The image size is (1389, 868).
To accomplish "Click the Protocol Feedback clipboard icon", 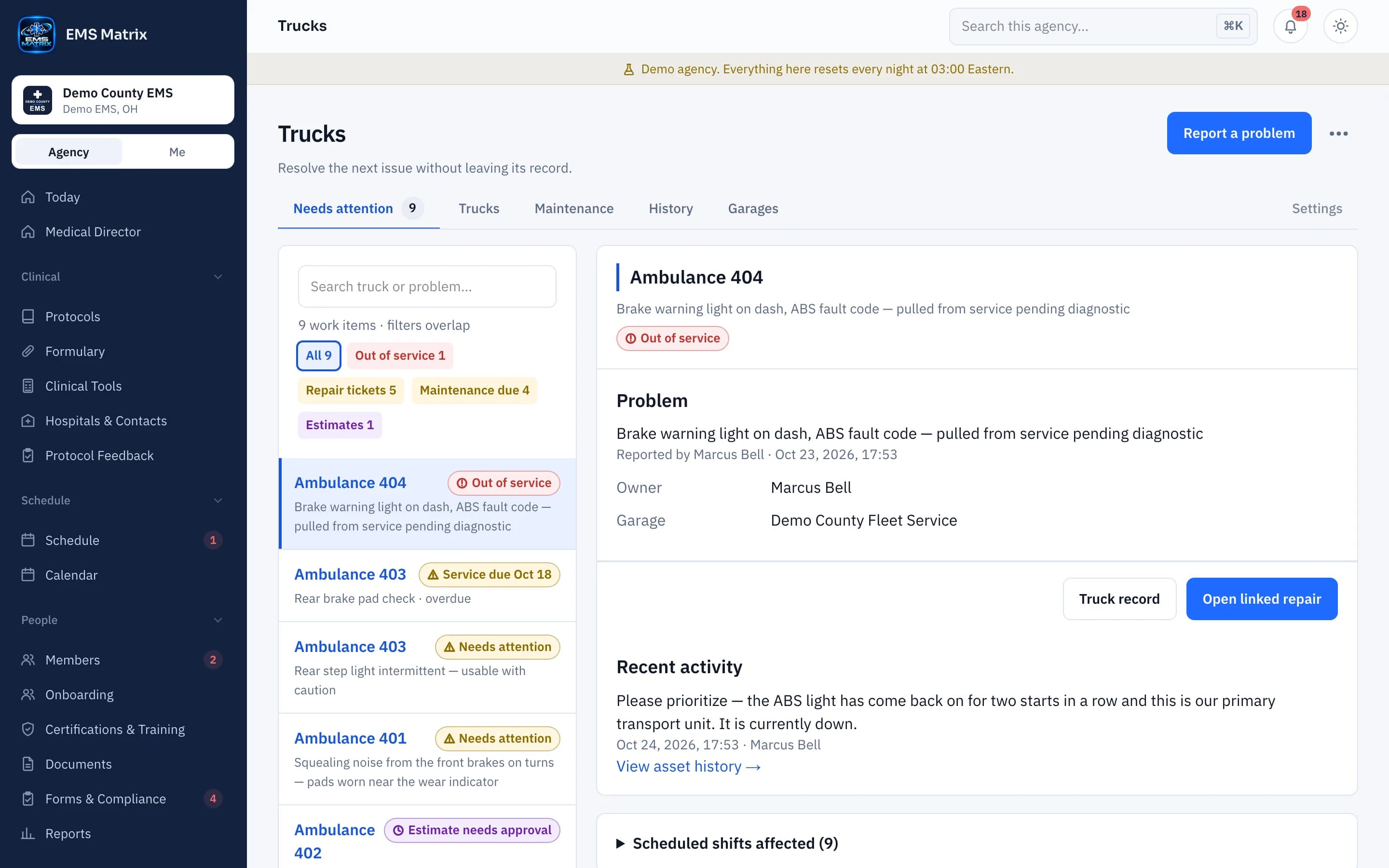I will coord(28,455).
